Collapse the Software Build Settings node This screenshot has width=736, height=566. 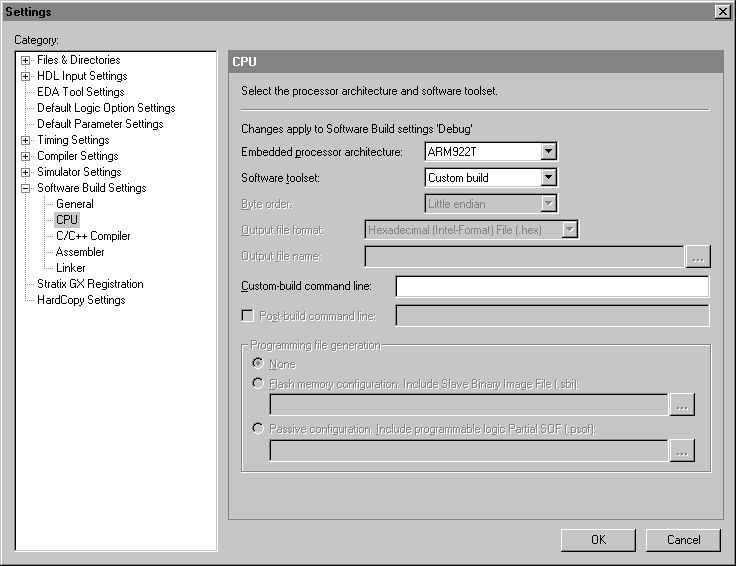[x=26, y=188]
